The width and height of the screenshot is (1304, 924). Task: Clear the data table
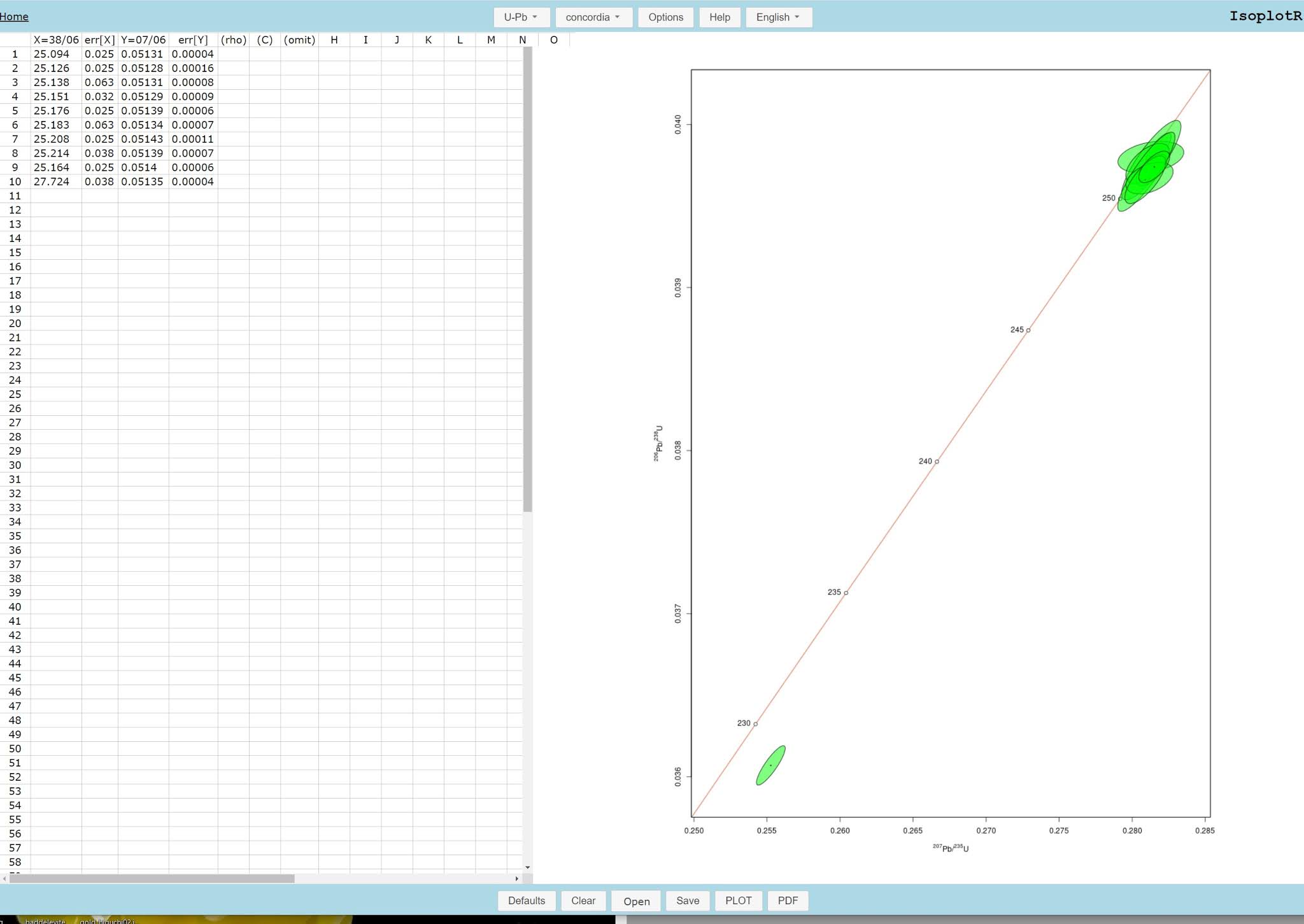pos(583,900)
